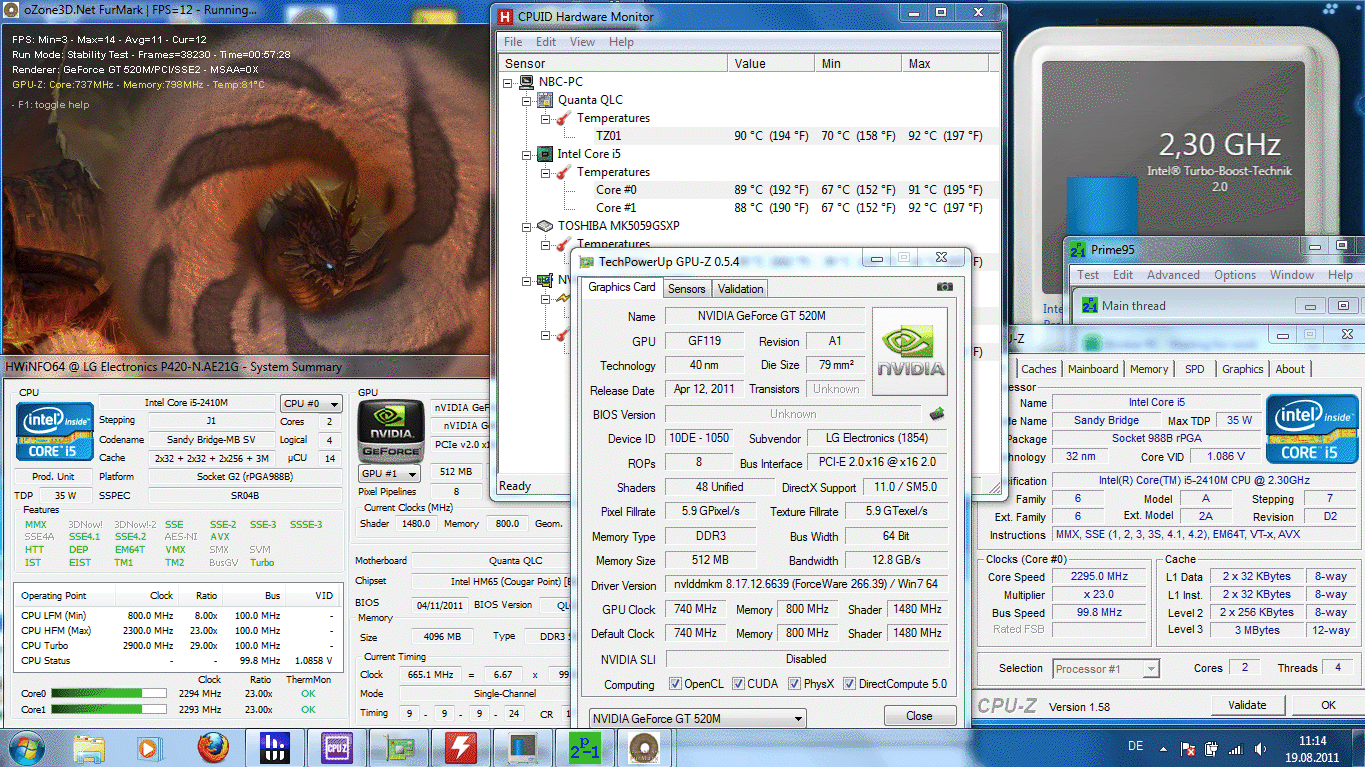This screenshot has height=767, width=1365.
Task: Toggle the CUDA checkbox in GPU-Z
Action: 738,684
